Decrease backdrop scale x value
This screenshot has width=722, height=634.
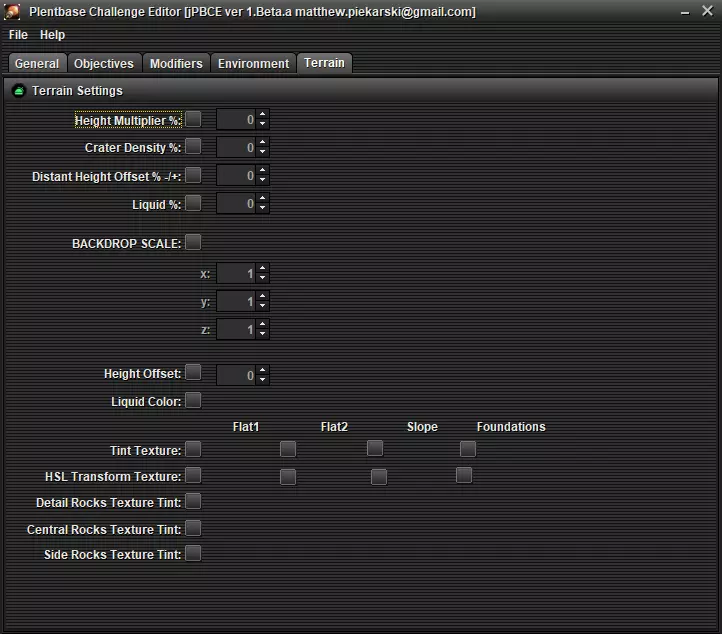point(262,279)
